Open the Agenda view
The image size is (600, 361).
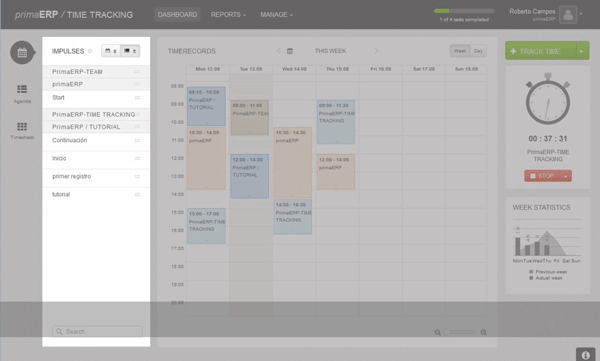click(x=22, y=94)
